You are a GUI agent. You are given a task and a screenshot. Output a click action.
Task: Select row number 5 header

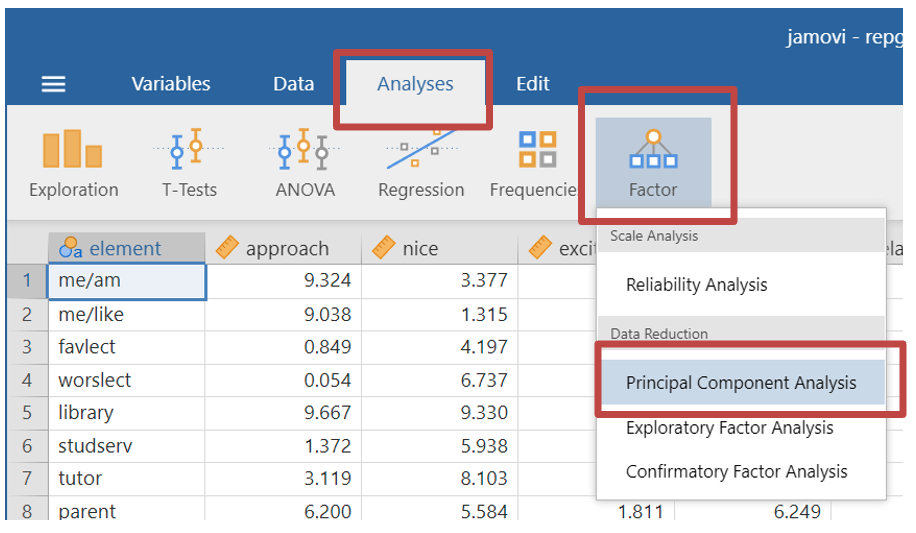(27, 413)
